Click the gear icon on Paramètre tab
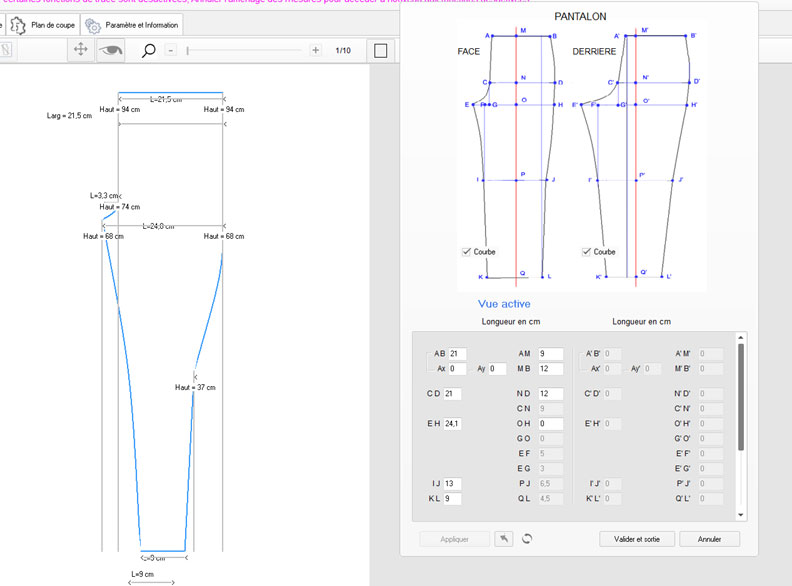Viewport: 792px width, 586px height. [92, 26]
